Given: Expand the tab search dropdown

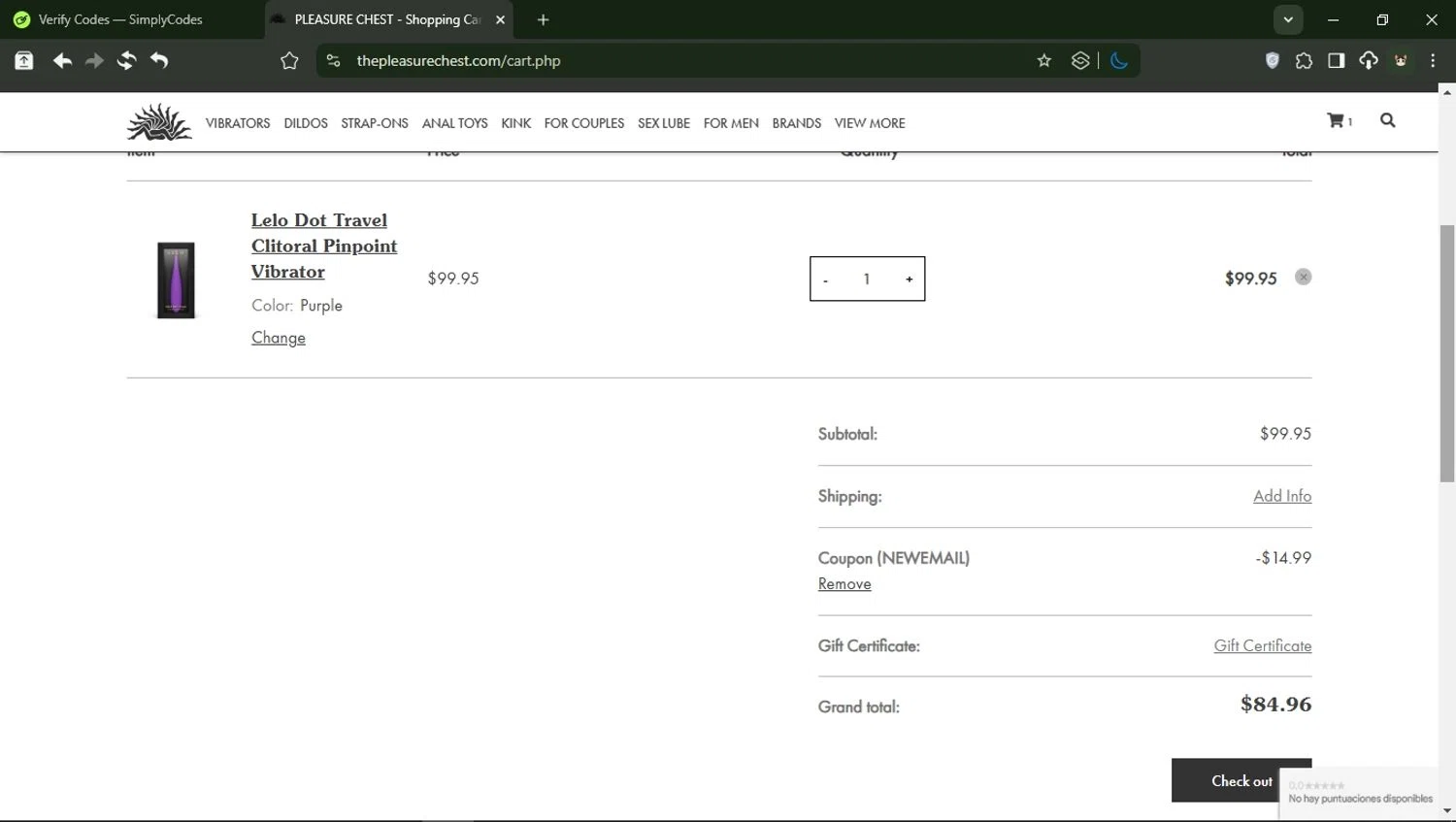Looking at the screenshot, I should pos(1288,19).
